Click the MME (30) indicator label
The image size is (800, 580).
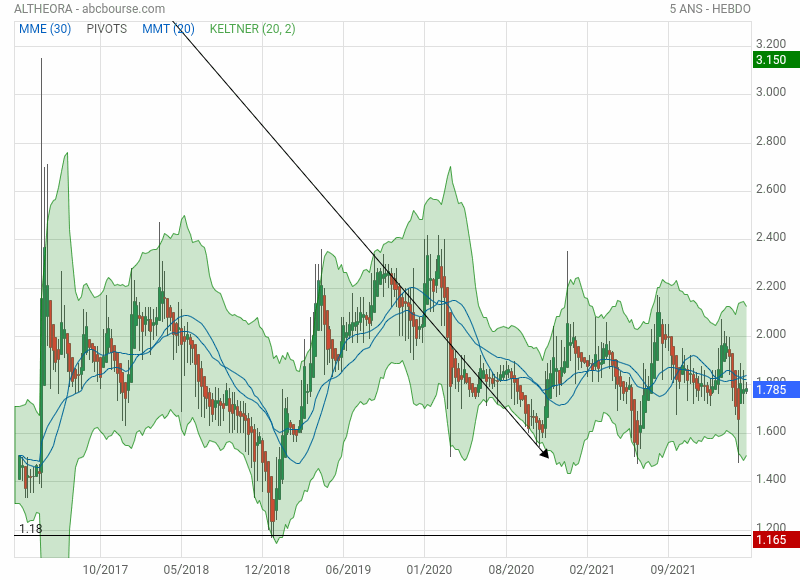pos(45,29)
